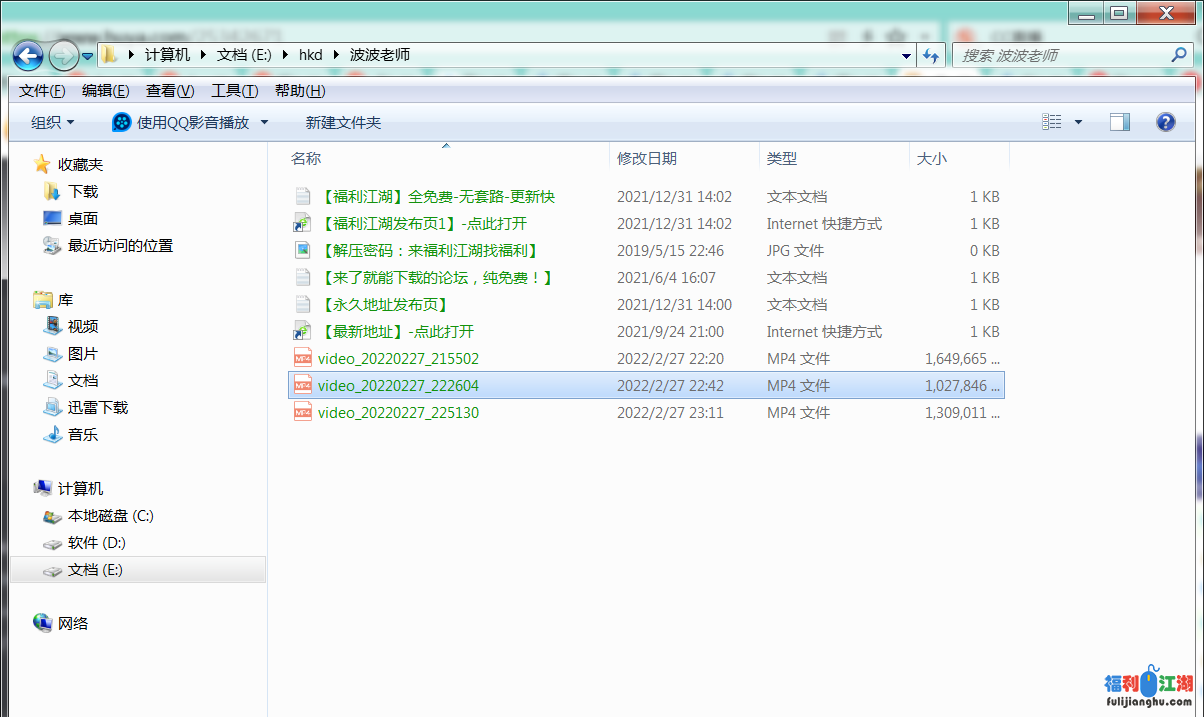Click the QQ Player icon in toolbar
Image resolution: width=1204 pixels, height=717 pixels.
pyautogui.click(x=121, y=122)
